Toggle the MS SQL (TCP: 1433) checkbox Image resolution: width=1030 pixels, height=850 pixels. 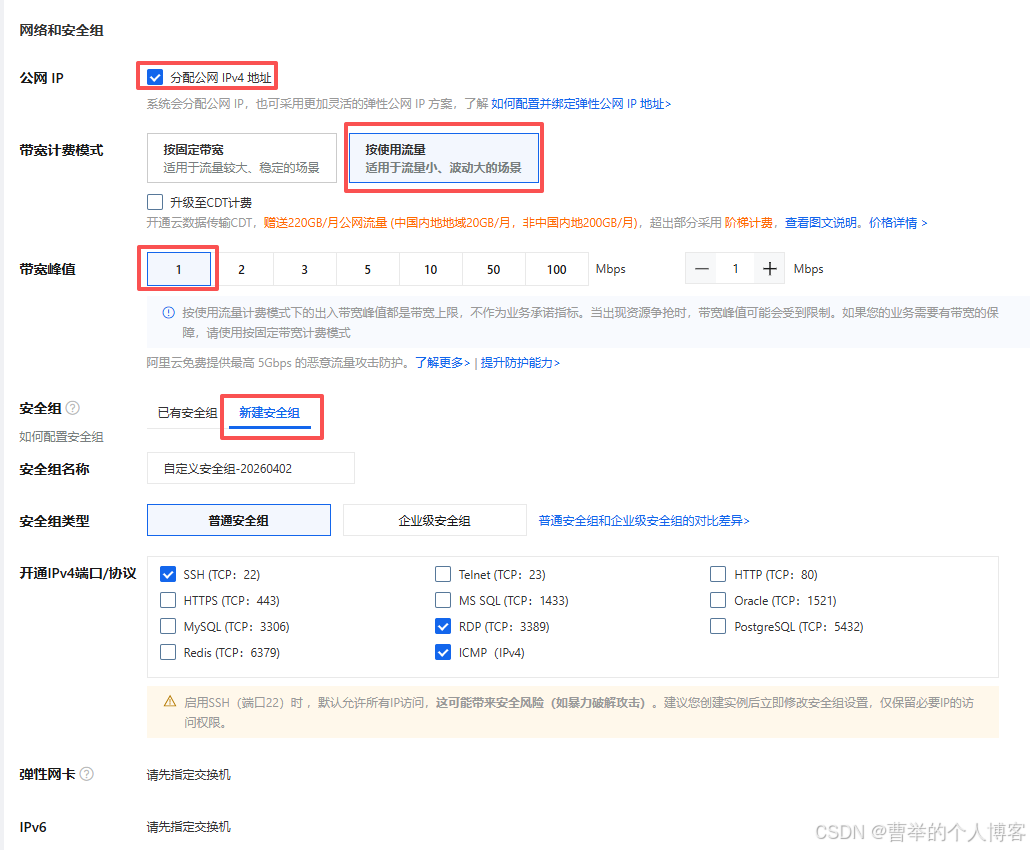pyautogui.click(x=443, y=600)
